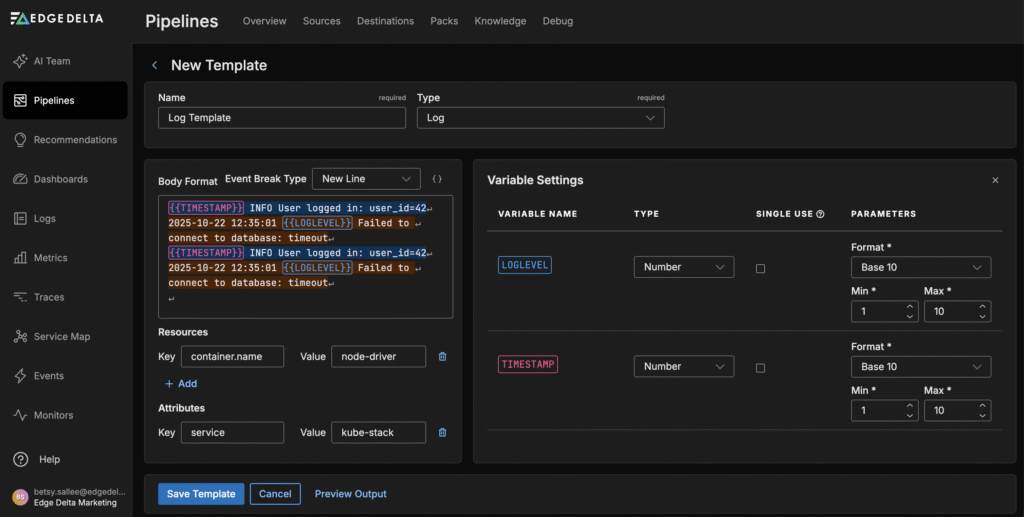
Task: Open the Packs tab
Action: 444,21
